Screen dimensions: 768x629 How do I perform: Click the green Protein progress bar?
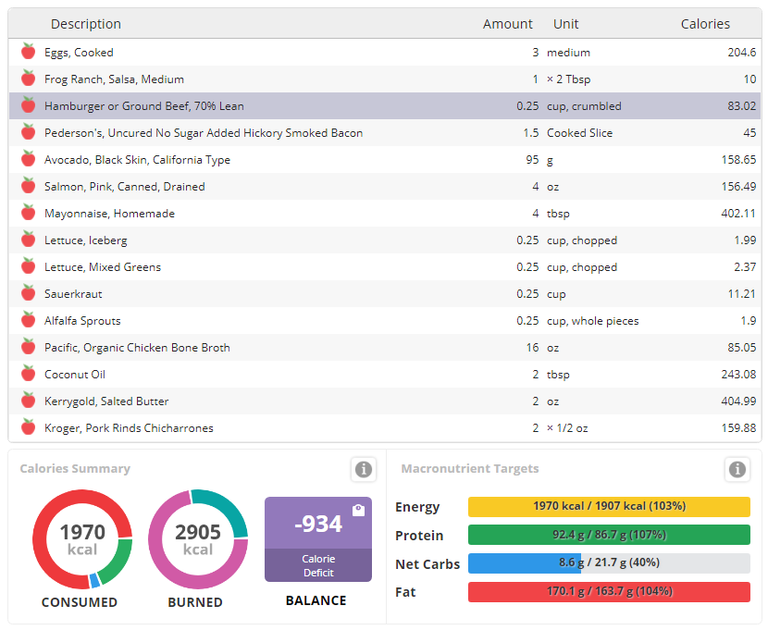609,535
